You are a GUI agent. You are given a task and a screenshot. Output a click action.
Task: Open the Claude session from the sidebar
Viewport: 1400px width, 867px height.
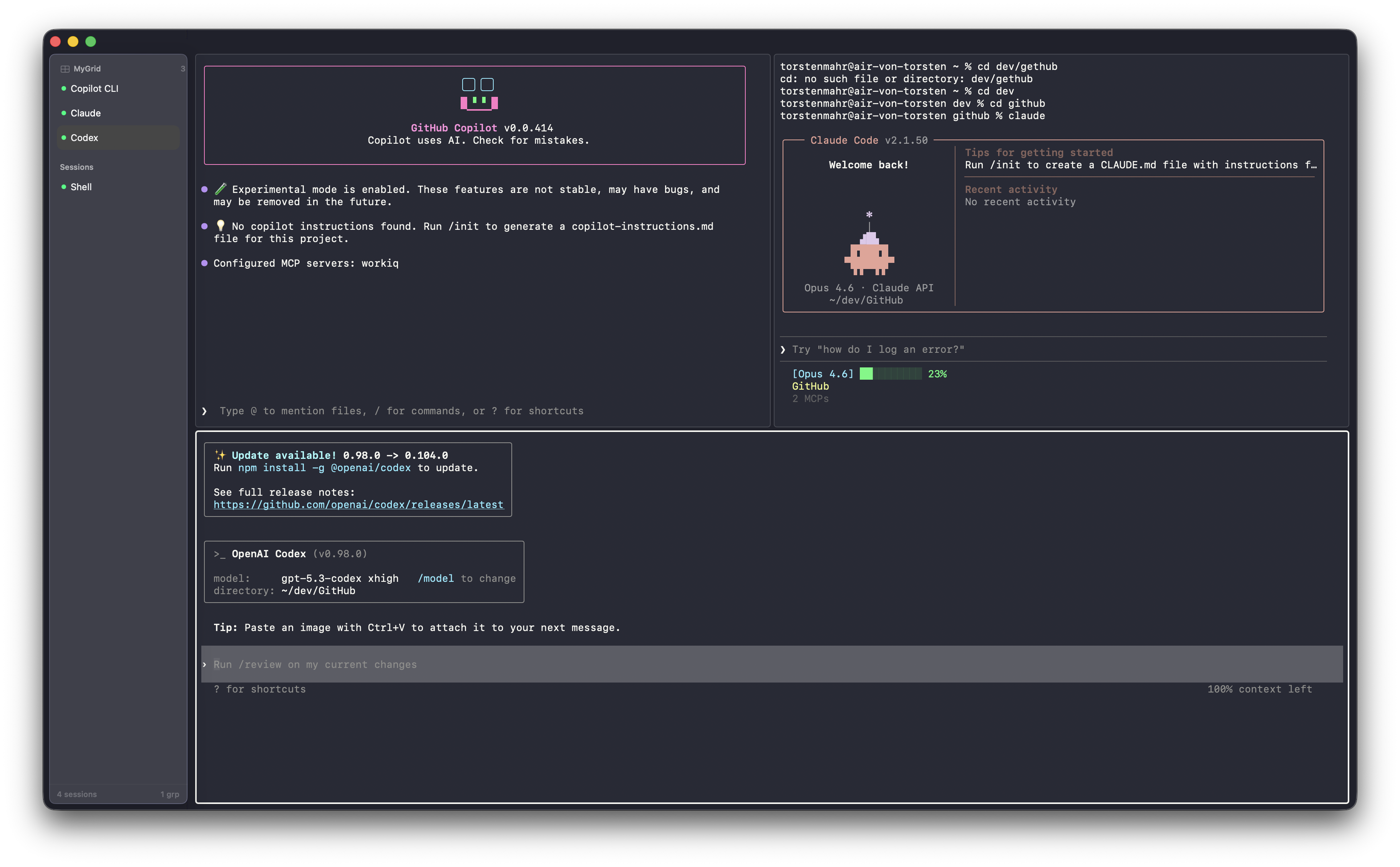pyautogui.click(x=85, y=113)
